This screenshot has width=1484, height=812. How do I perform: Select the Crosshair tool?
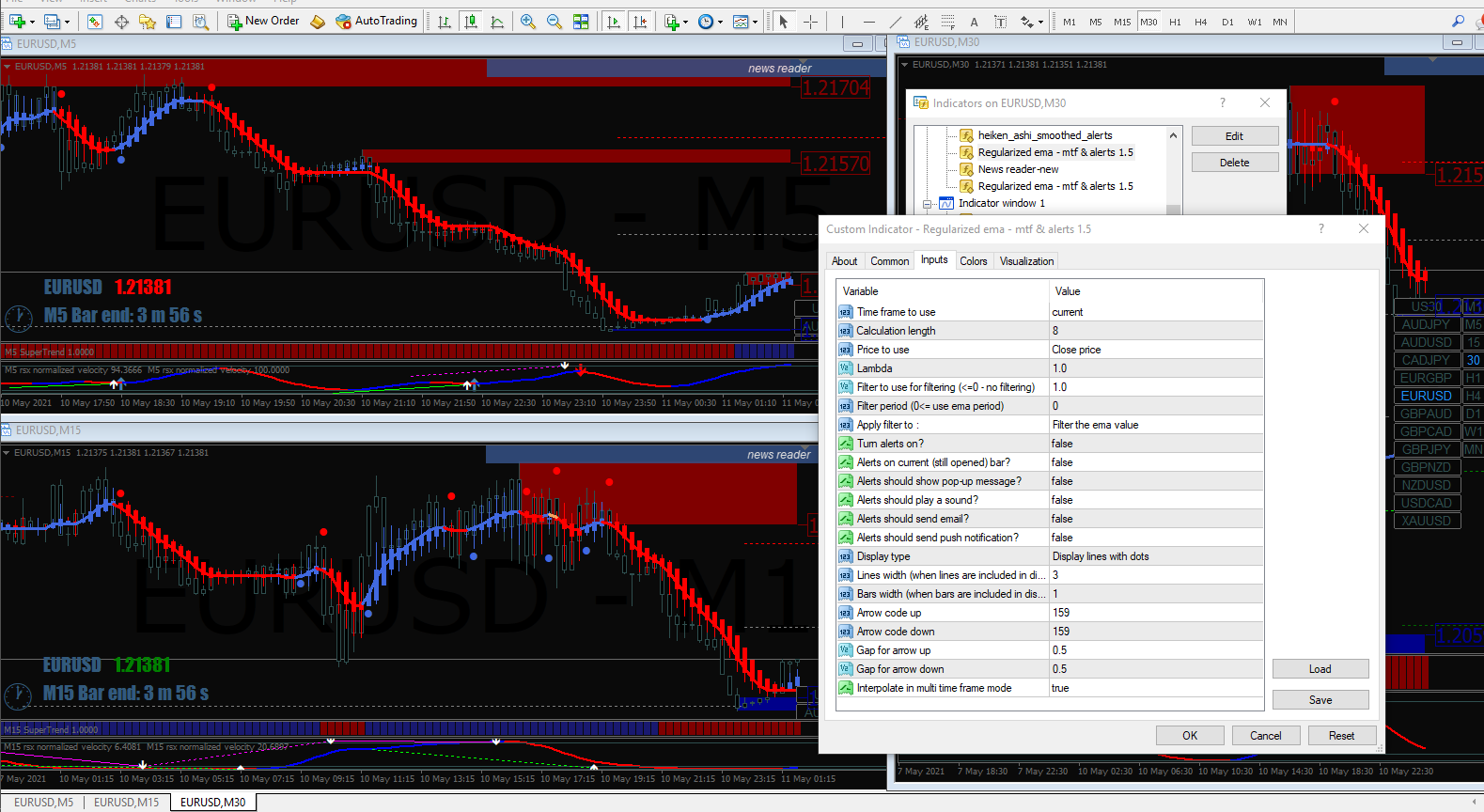(x=810, y=22)
